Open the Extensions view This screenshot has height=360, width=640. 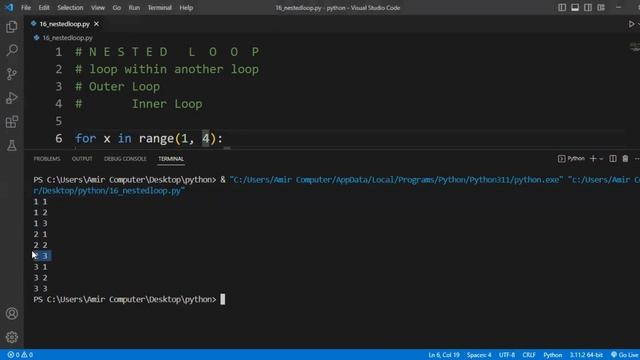pos(12,122)
